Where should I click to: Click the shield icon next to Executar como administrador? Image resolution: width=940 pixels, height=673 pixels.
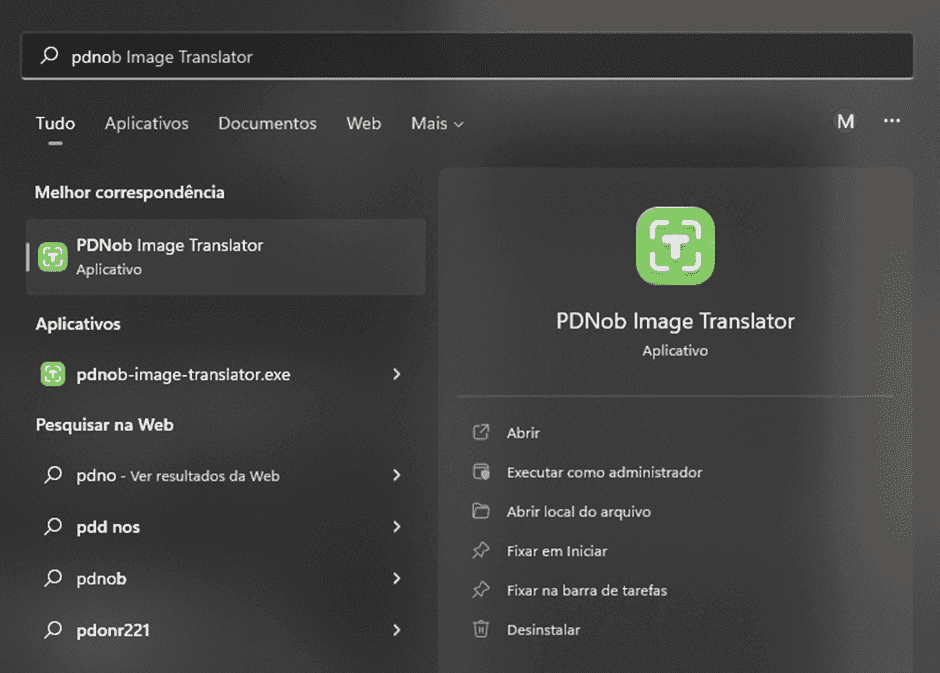pyautogui.click(x=483, y=471)
